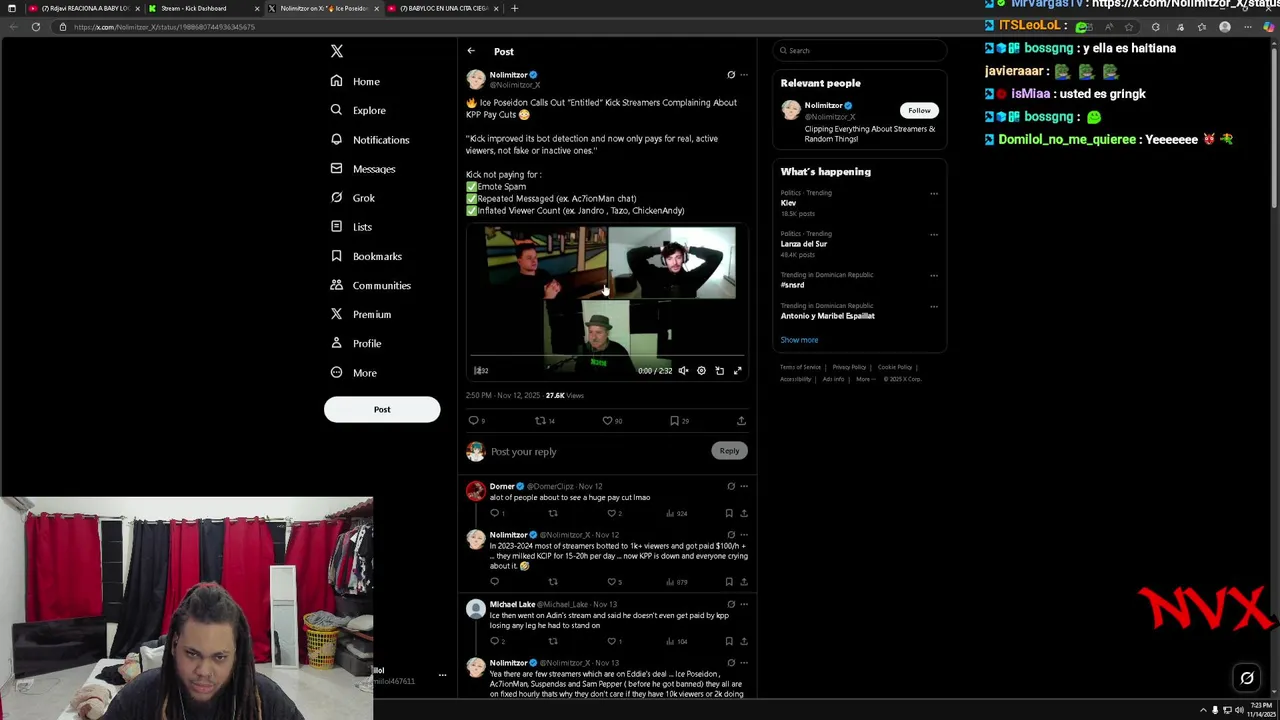Follow Nolimitzor in Relevant people
This screenshot has width=1280, height=720.
point(919,110)
